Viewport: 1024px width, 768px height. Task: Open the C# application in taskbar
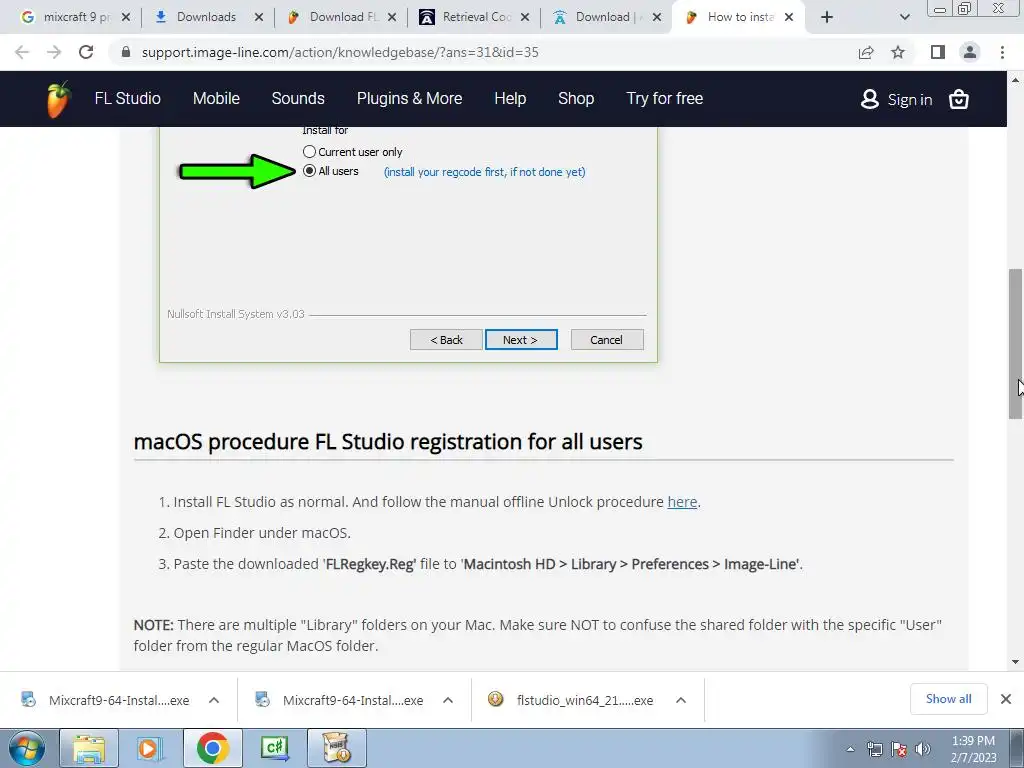point(274,748)
